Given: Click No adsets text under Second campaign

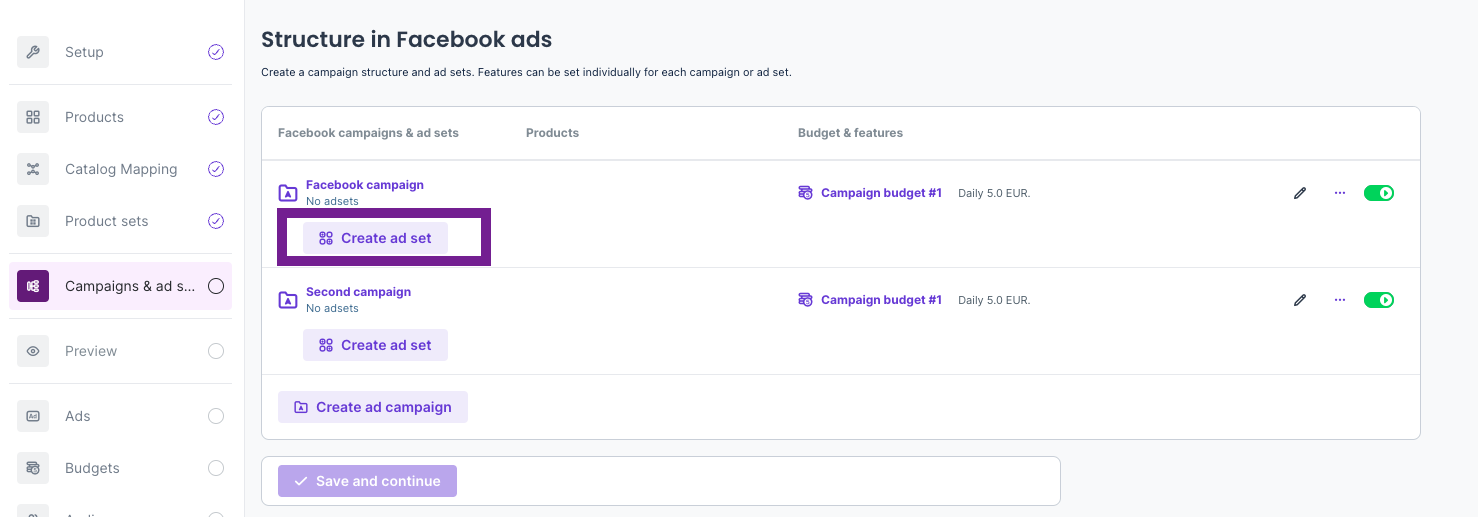Looking at the screenshot, I should click(332, 308).
